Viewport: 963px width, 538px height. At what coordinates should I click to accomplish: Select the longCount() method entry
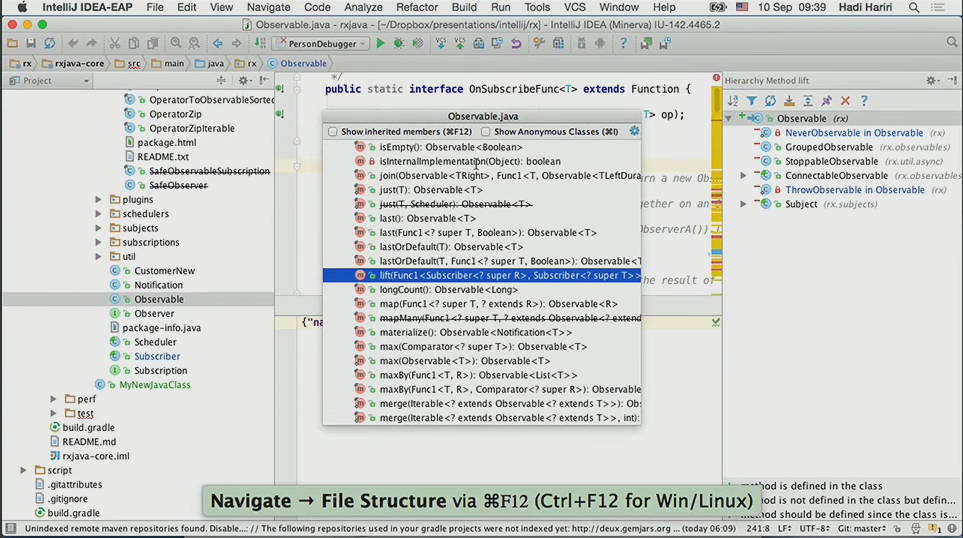pyautogui.click(x=482, y=290)
